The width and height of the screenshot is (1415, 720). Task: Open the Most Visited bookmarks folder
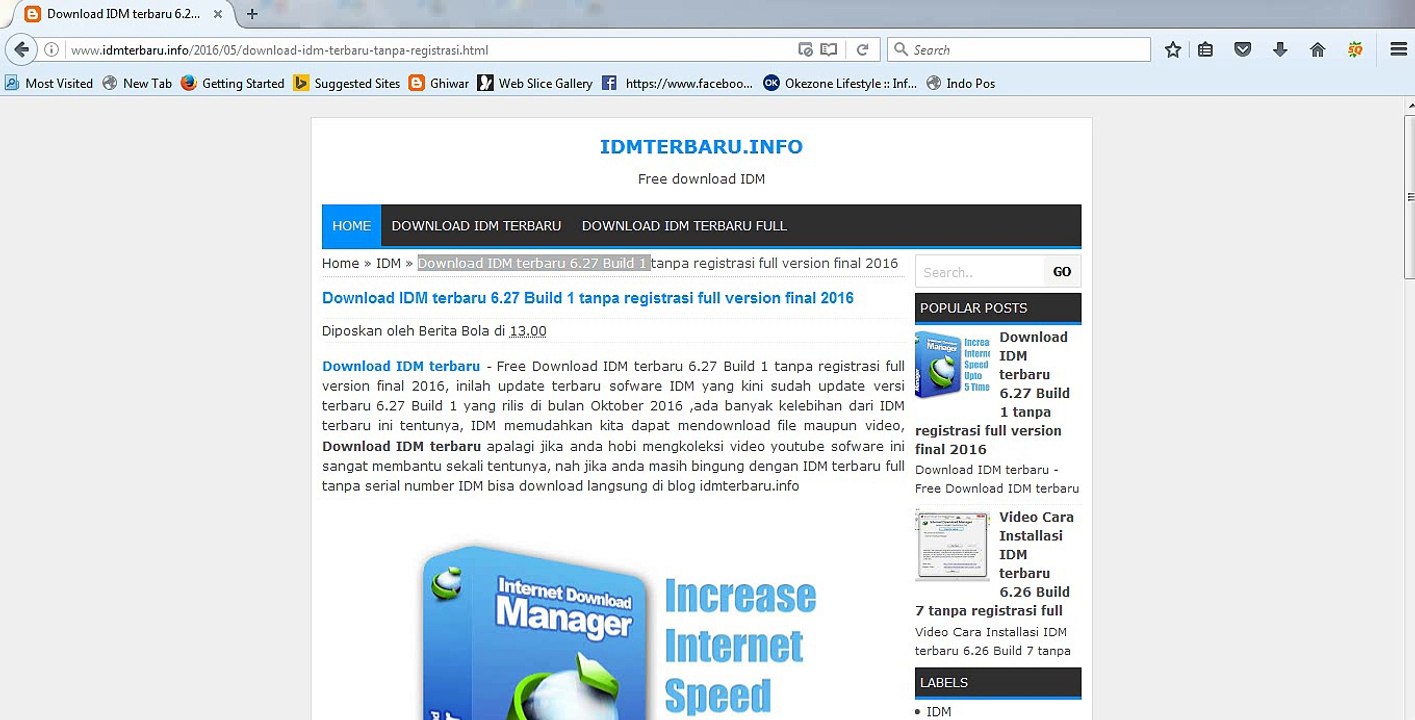coord(49,83)
